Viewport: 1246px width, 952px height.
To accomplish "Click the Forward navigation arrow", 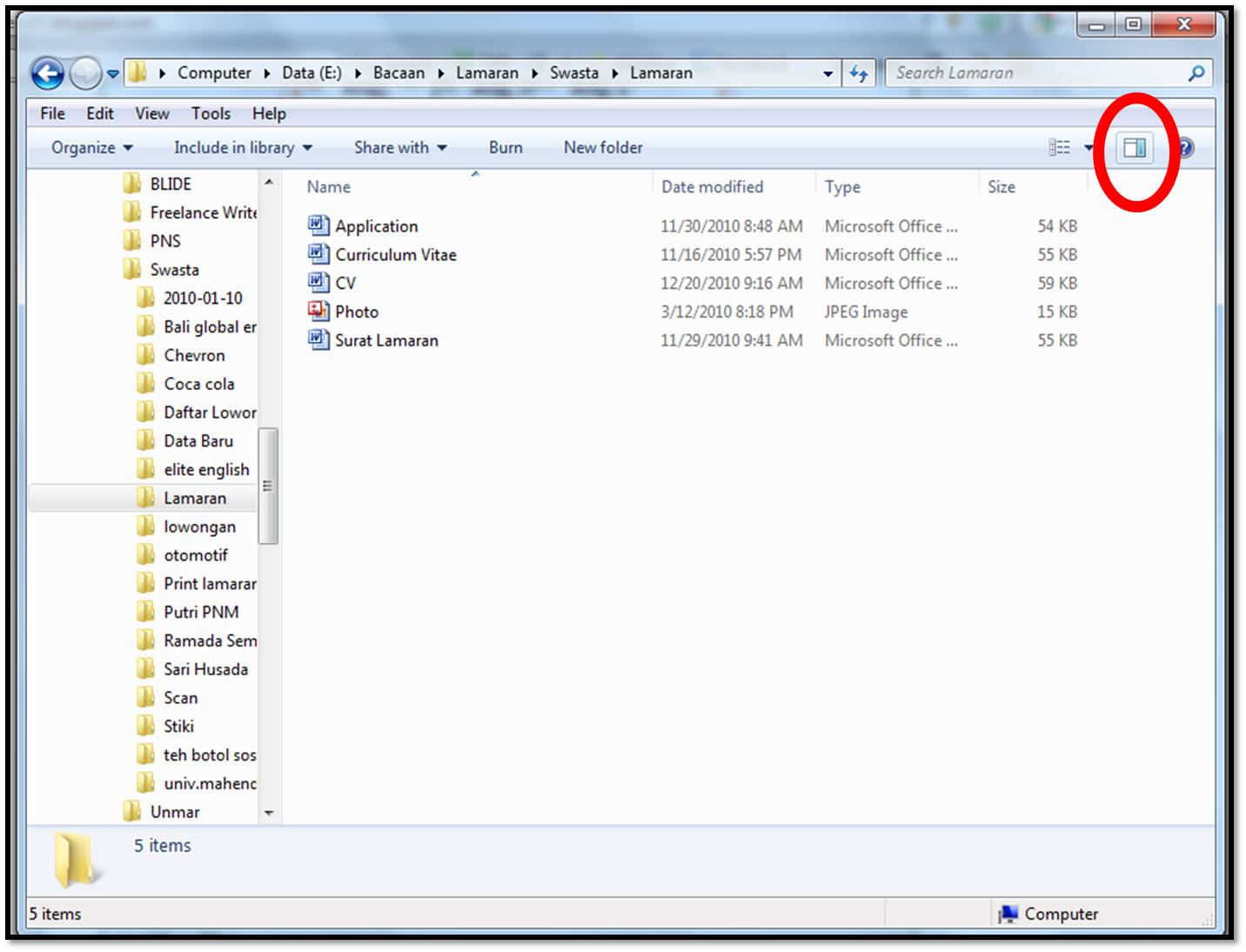I will pos(85,74).
